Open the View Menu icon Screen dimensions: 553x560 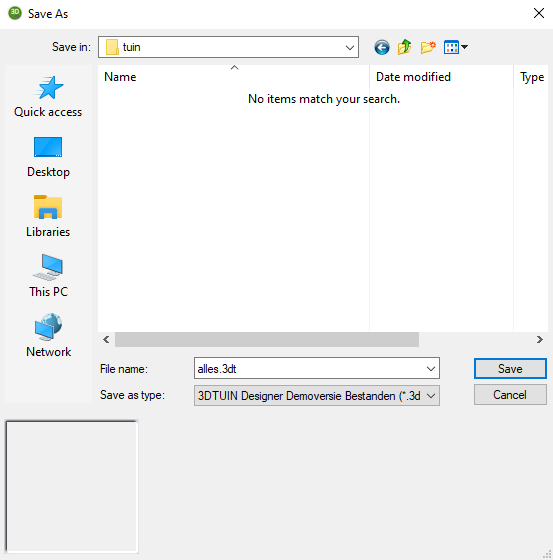point(456,47)
